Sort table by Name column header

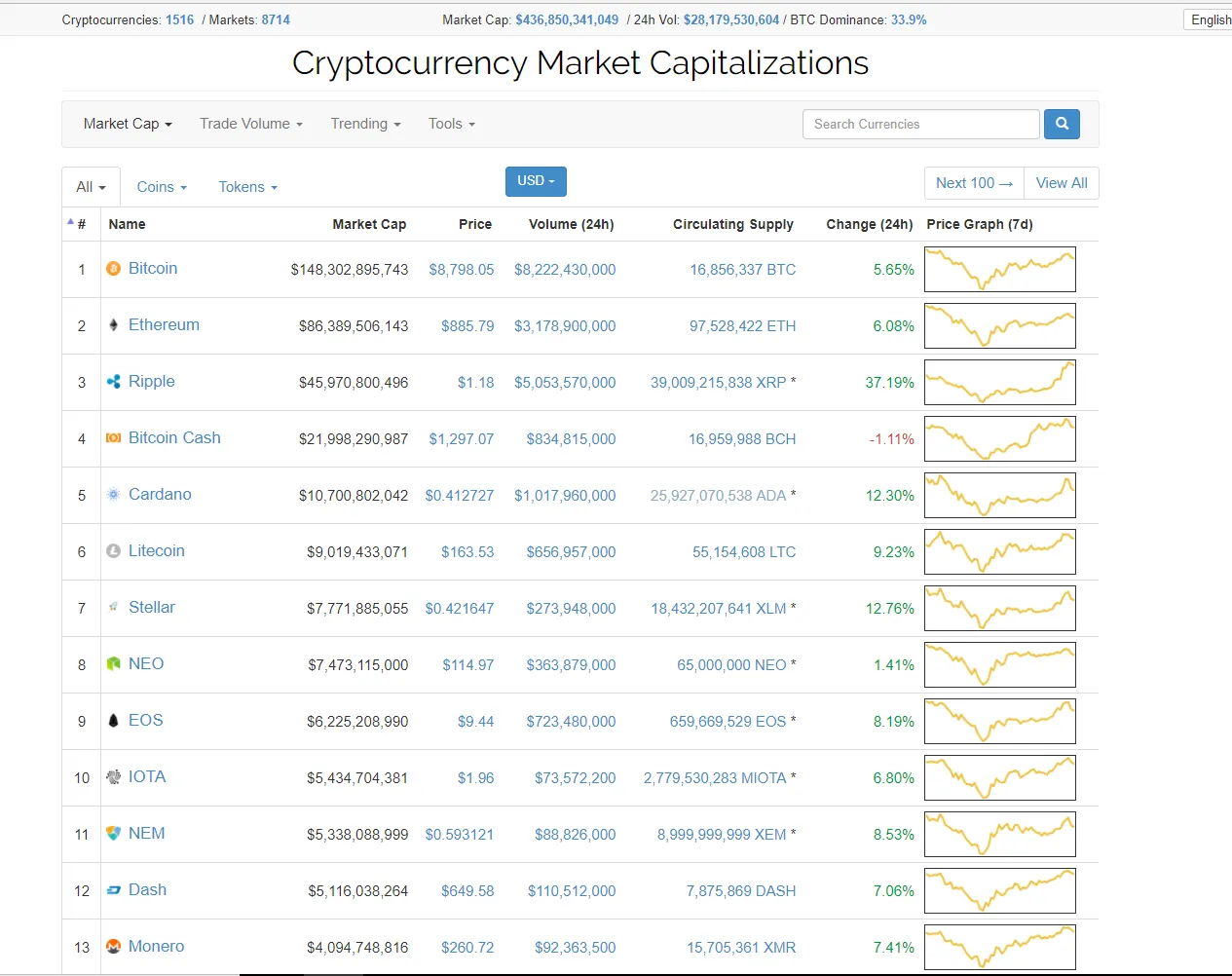127,224
